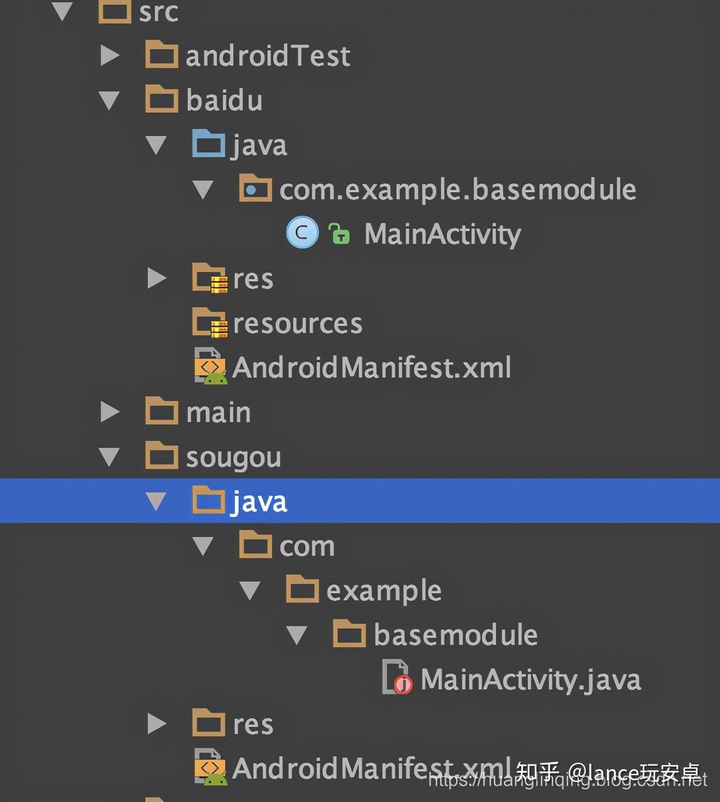Select the MainActivity class label
This screenshot has height=802, width=720.
click(x=442, y=234)
